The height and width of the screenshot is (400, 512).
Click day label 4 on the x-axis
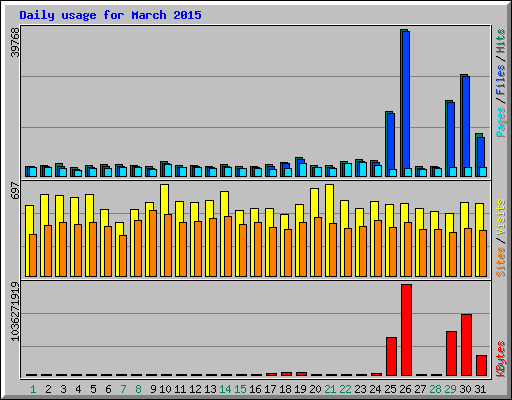tap(78, 389)
